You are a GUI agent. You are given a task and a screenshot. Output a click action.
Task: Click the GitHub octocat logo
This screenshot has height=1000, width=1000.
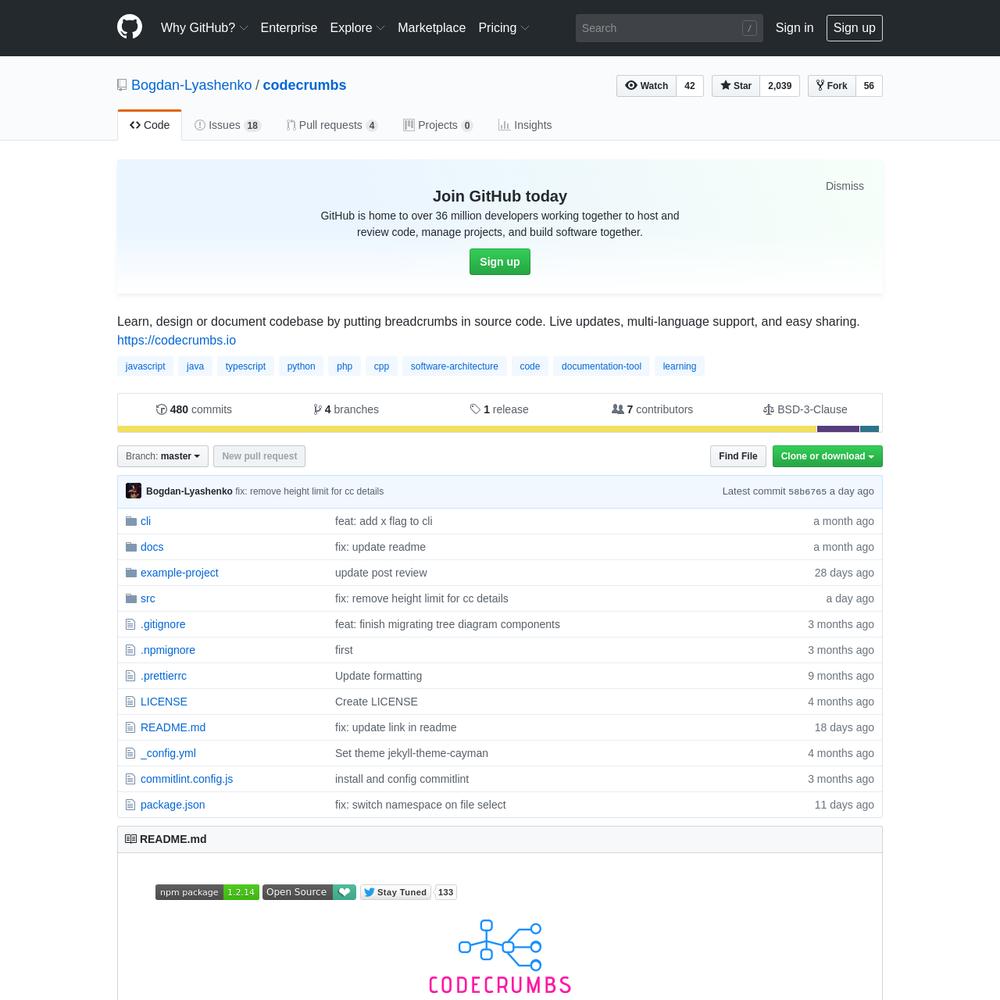[x=129, y=27]
